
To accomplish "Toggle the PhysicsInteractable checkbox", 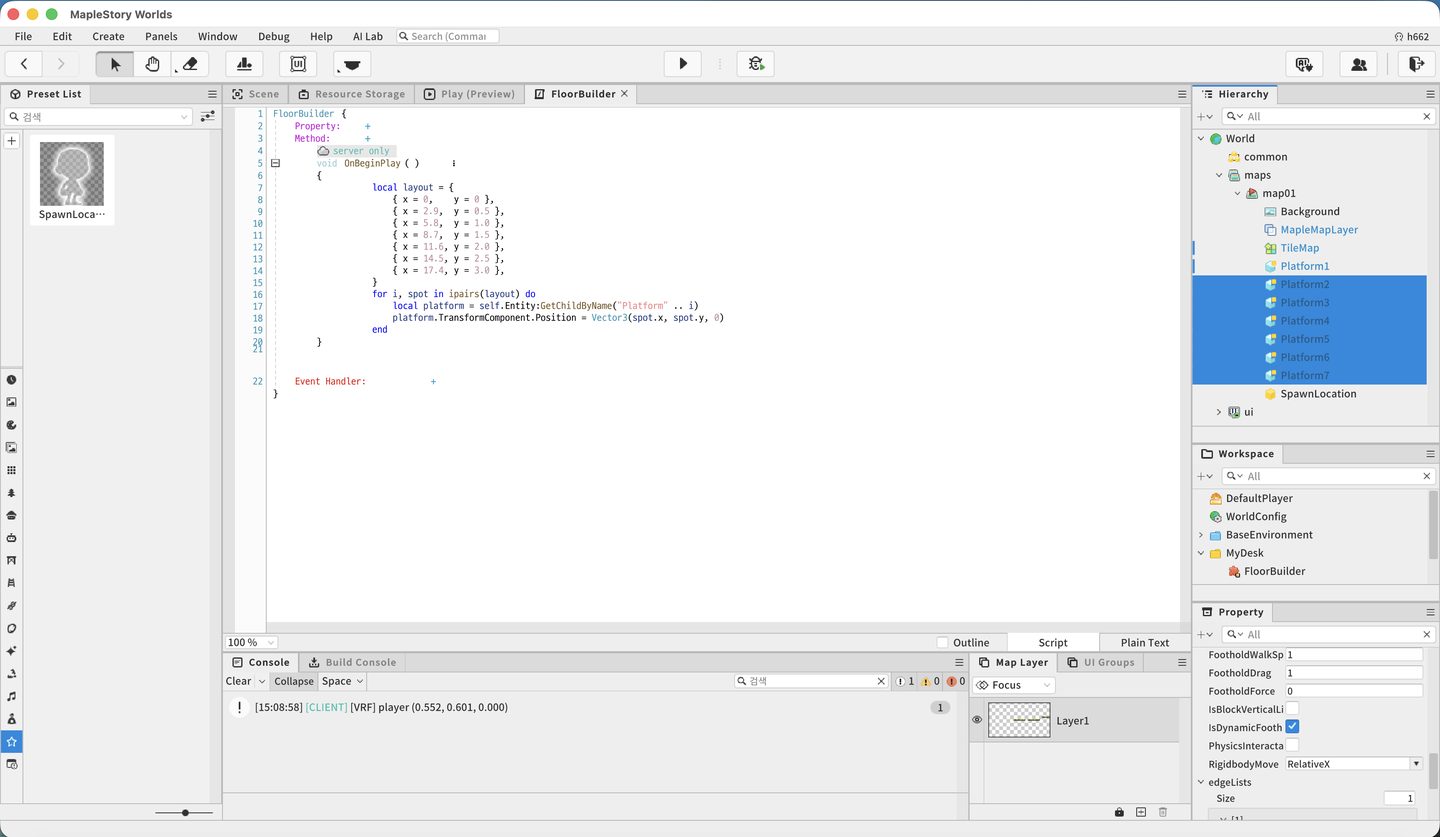I will coord(1293,745).
